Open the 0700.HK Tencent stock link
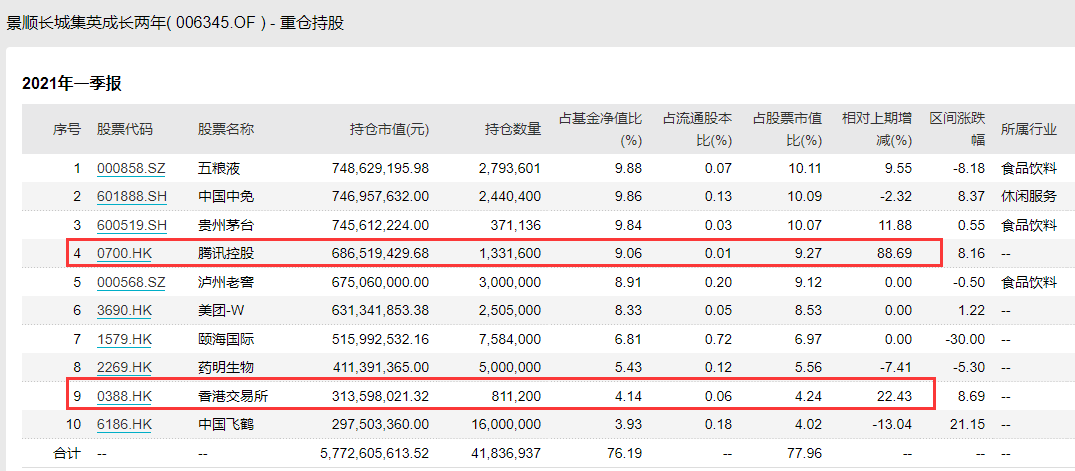Image resolution: width=1075 pixels, height=471 pixels. [124, 254]
